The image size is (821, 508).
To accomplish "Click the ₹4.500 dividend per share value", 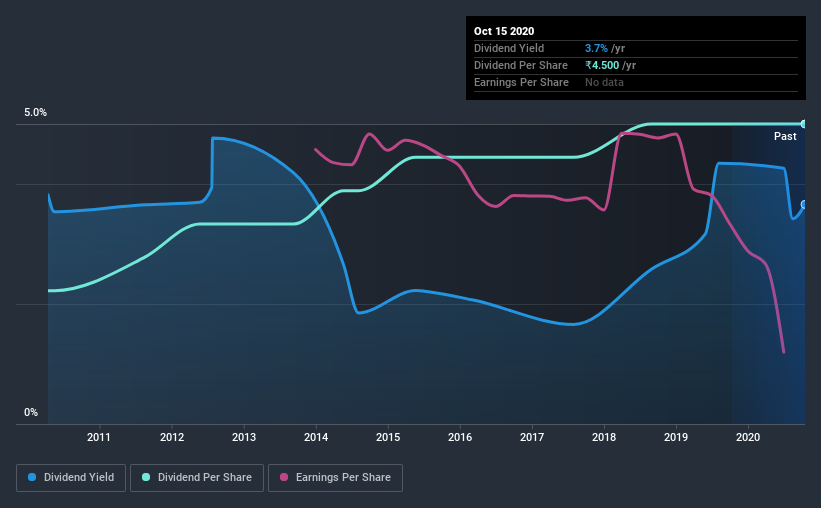I will [602, 65].
